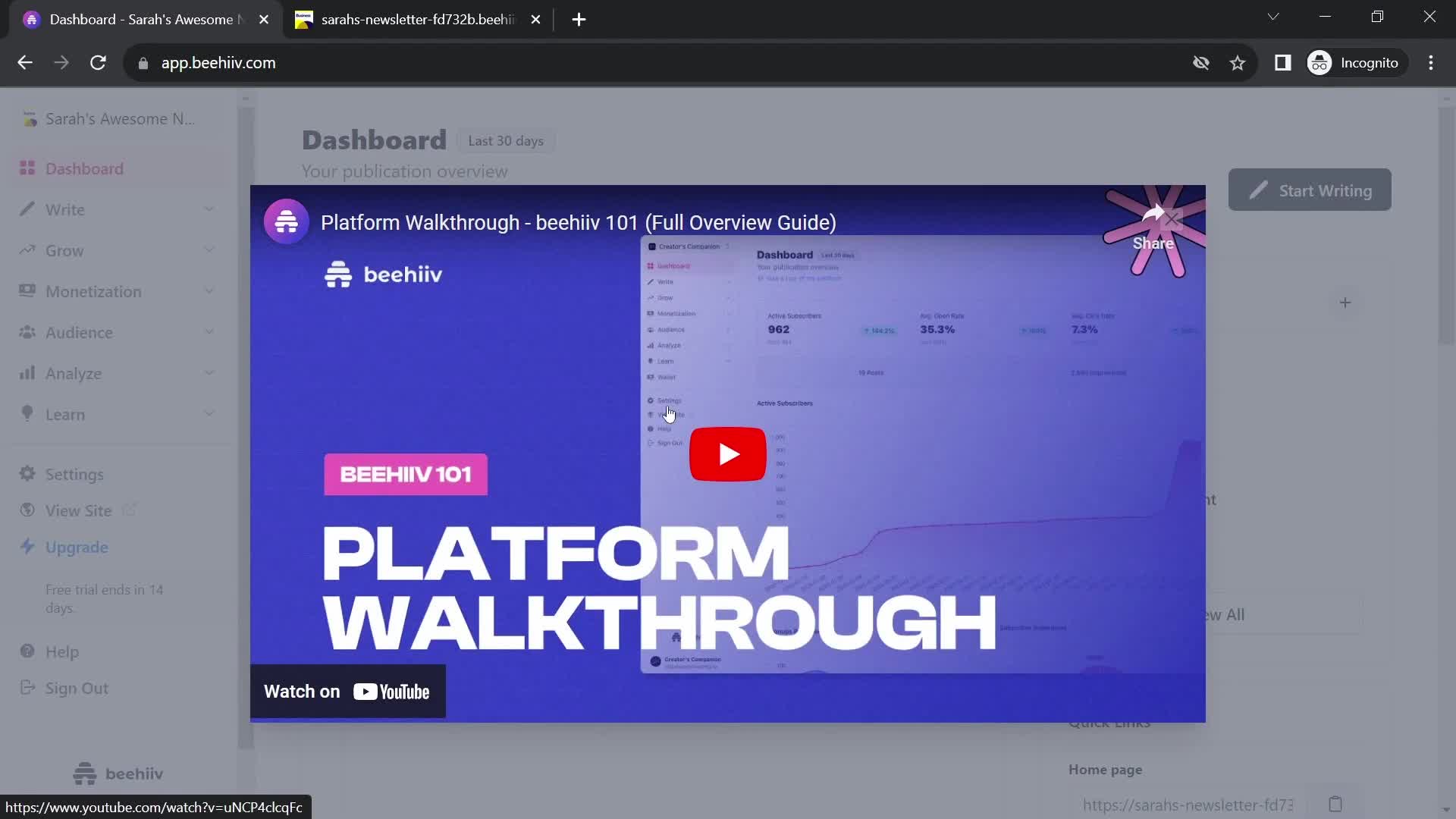Click the Analyze section icon
This screenshot has height=819, width=1456.
click(x=27, y=372)
